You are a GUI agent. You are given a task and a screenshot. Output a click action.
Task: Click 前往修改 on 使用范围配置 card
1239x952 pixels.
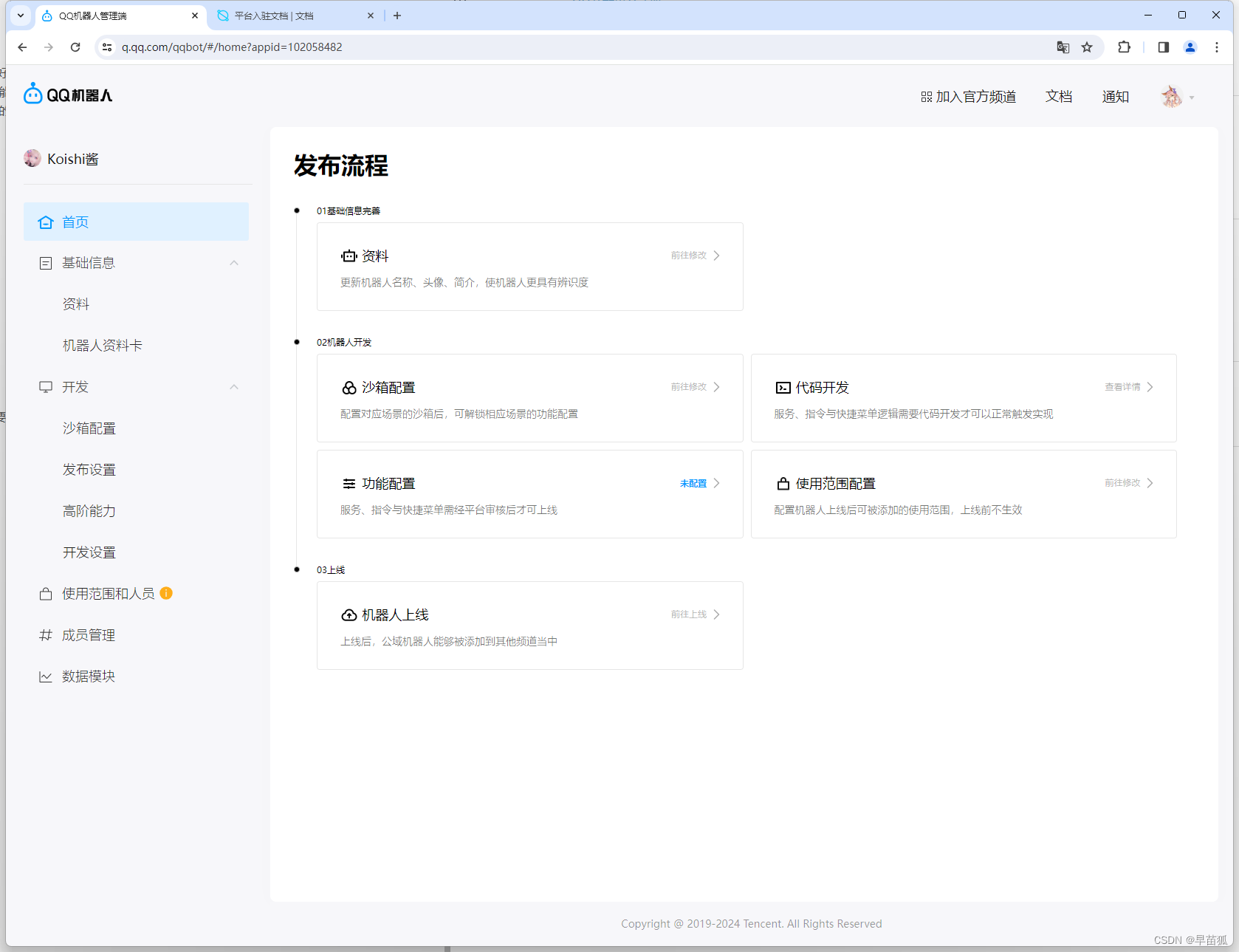pyautogui.click(x=1122, y=483)
